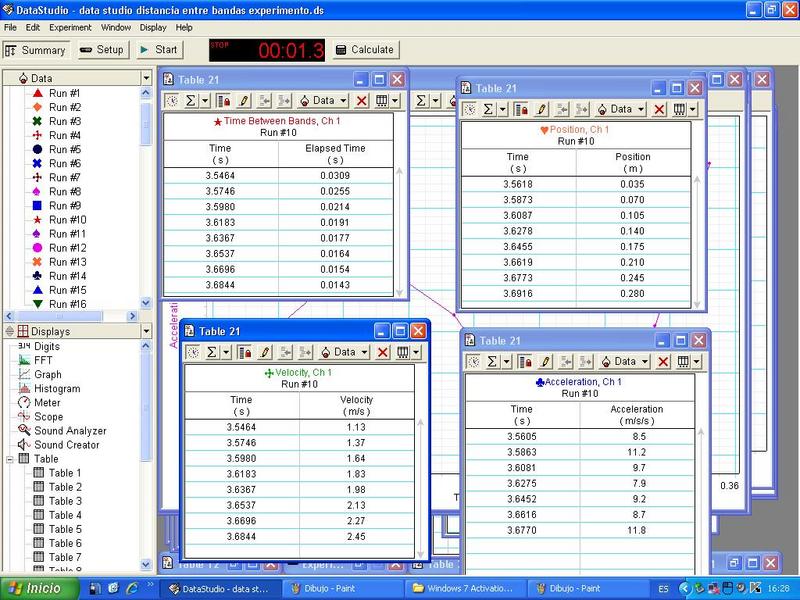Screen dimensions: 800x600
Task: Click the FFT display icon
Action: 24,360
